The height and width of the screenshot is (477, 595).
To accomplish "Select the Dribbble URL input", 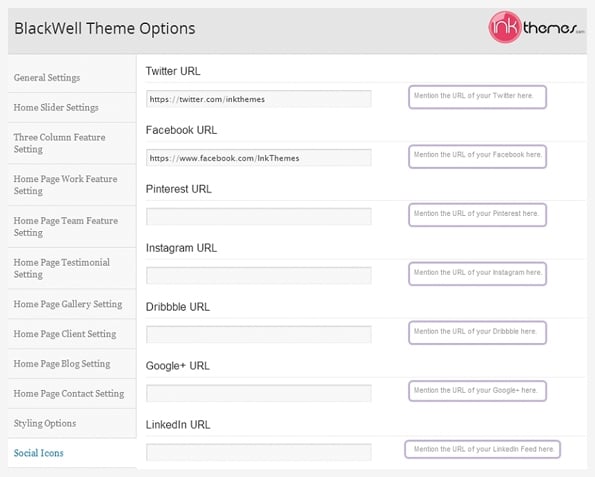I will pyautogui.click(x=258, y=334).
